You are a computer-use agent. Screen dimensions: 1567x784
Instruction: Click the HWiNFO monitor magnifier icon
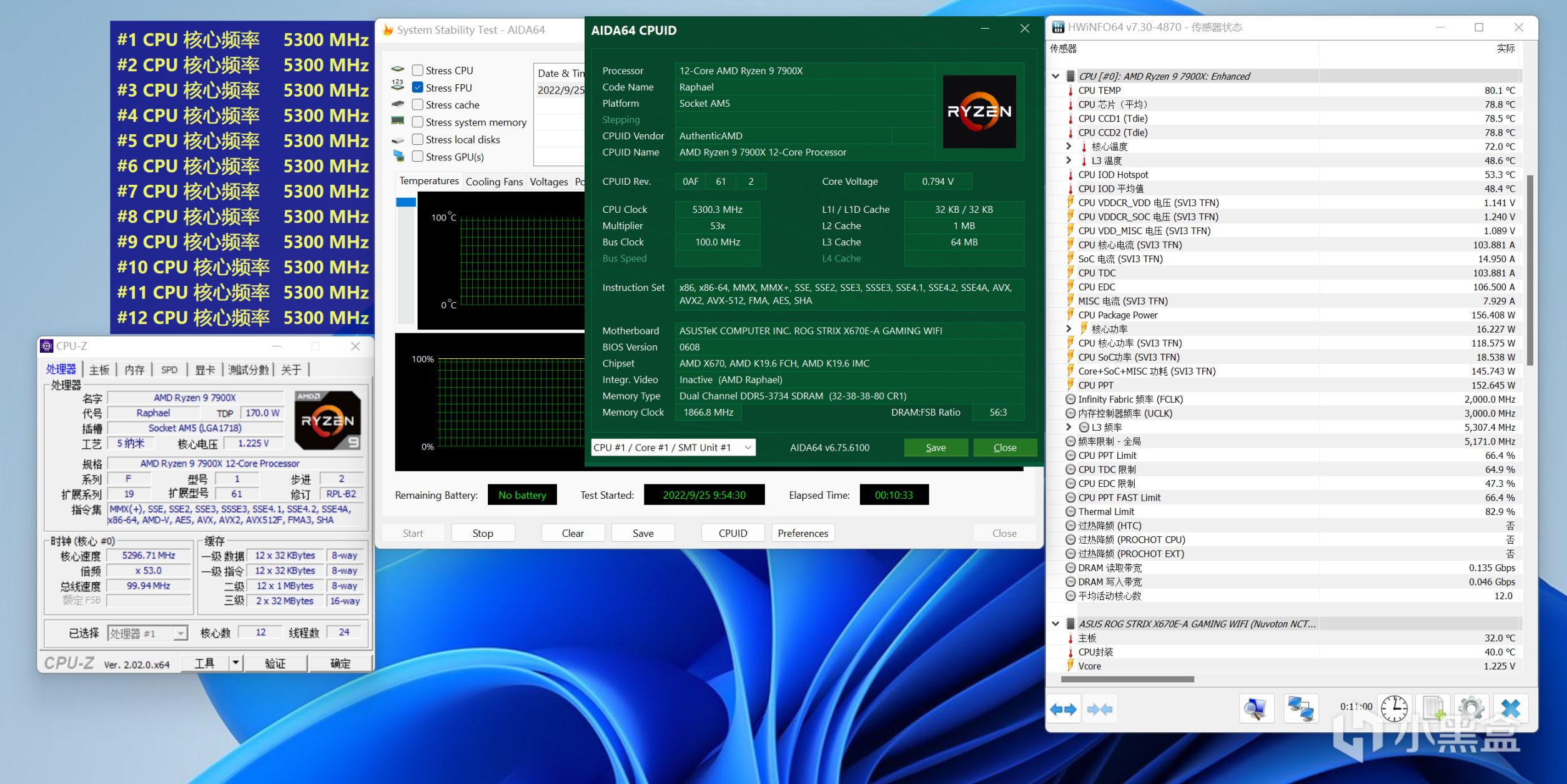1255,708
